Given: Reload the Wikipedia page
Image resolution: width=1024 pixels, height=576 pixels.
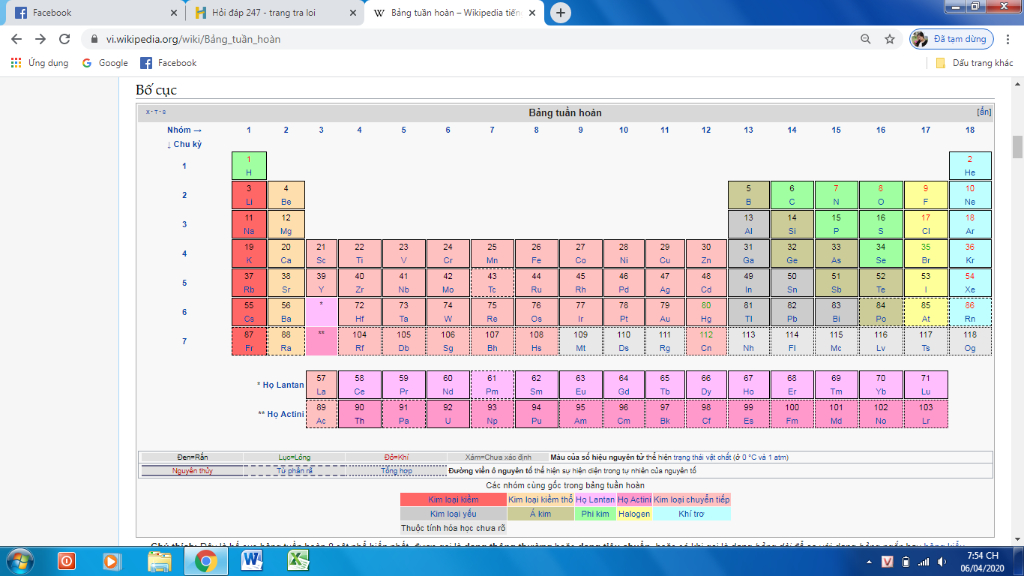Looking at the screenshot, I should 64,39.
